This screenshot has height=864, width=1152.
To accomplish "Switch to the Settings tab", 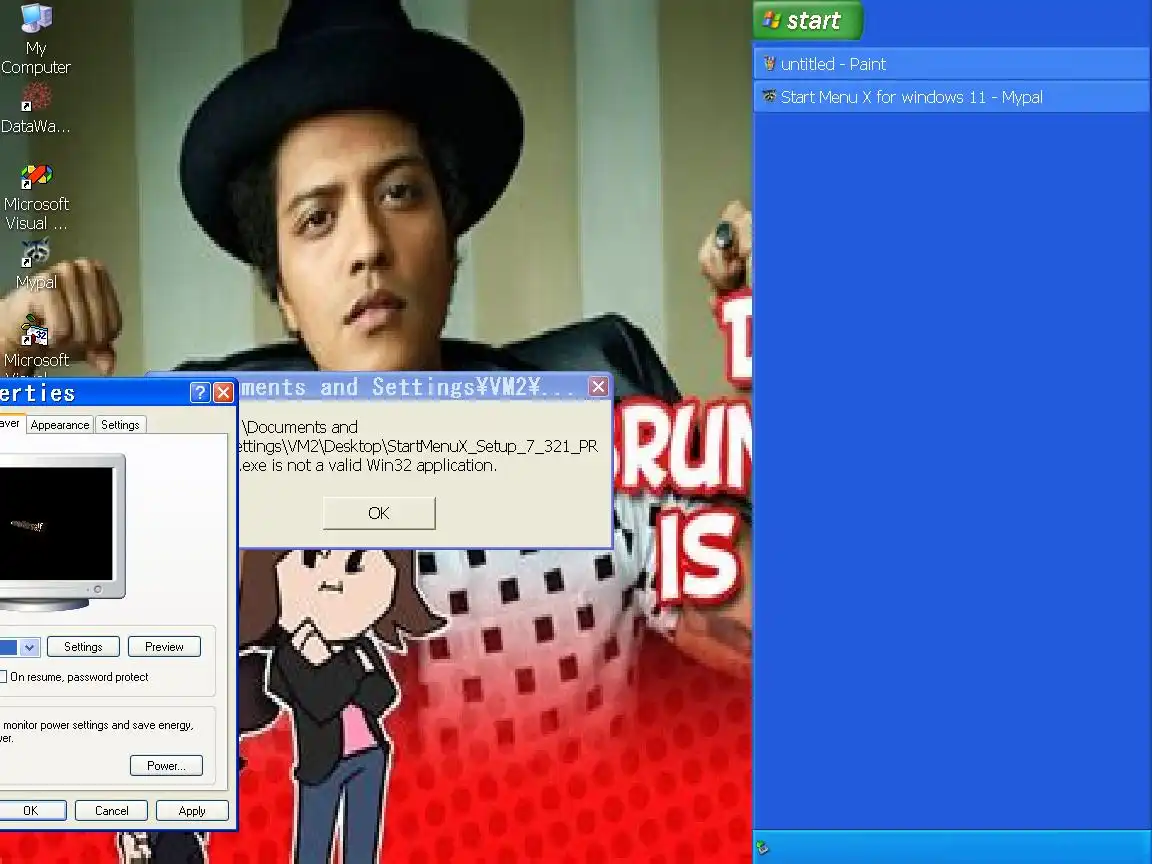I will 120,425.
